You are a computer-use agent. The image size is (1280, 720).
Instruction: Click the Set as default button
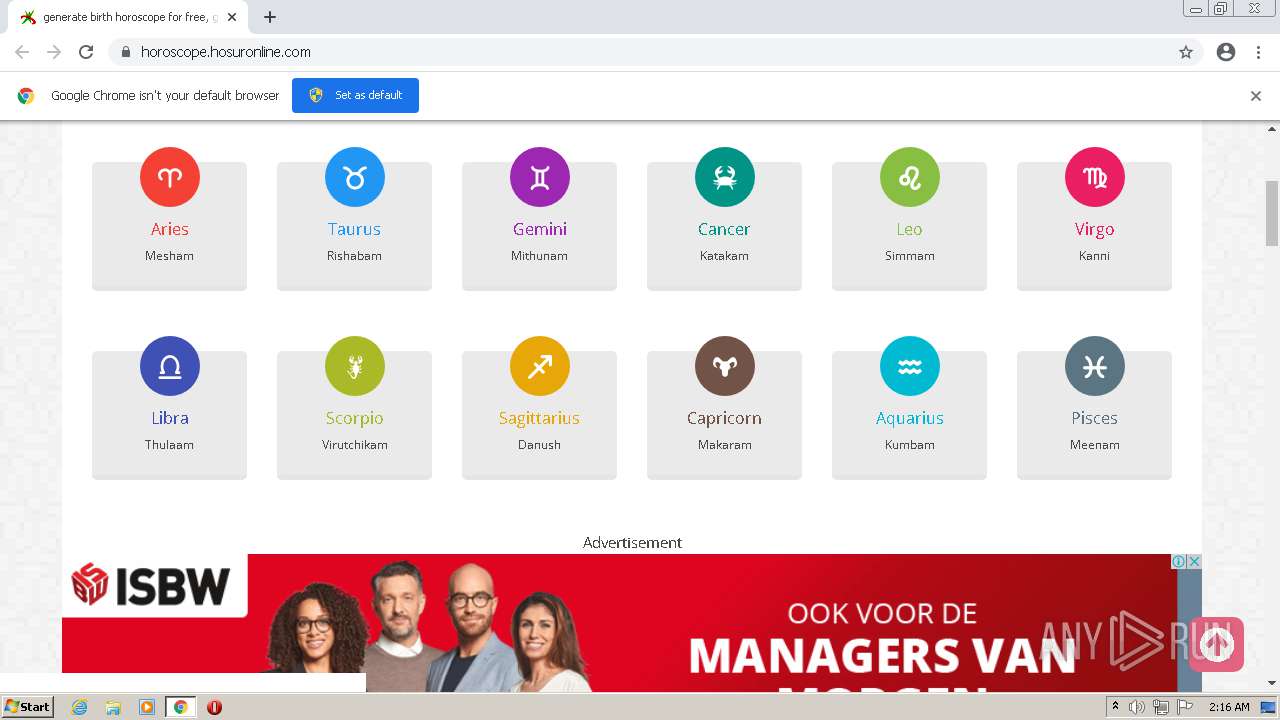pyautogui.click(x=355, y=95)
